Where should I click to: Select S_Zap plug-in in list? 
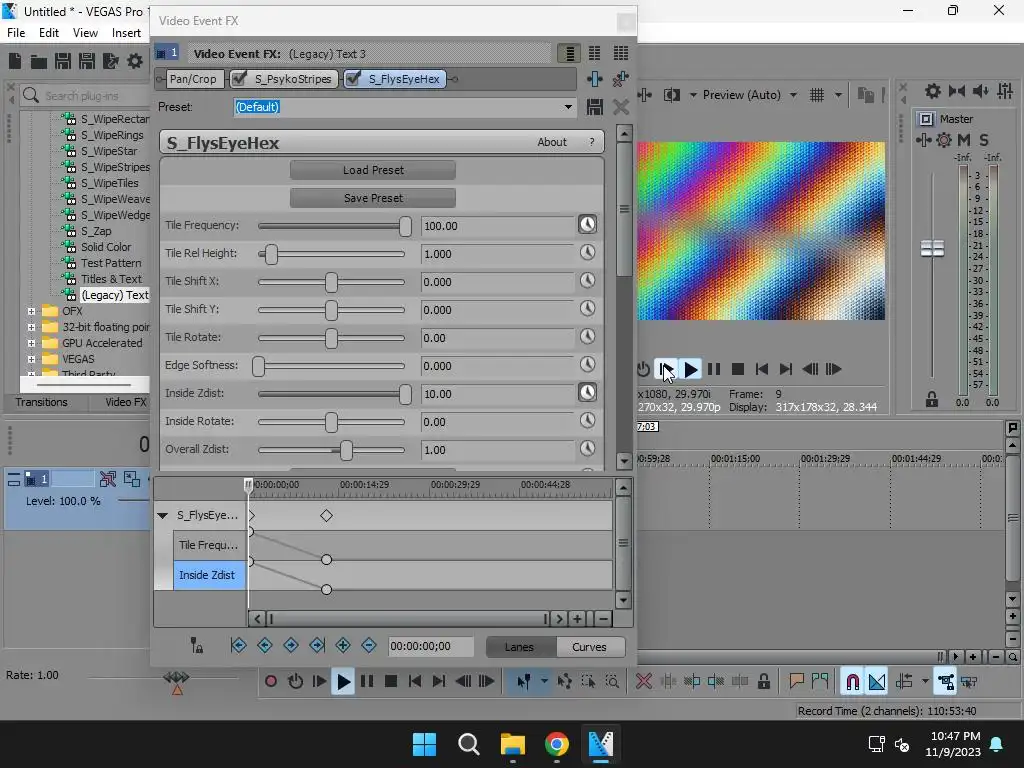[x=96, y=231]
